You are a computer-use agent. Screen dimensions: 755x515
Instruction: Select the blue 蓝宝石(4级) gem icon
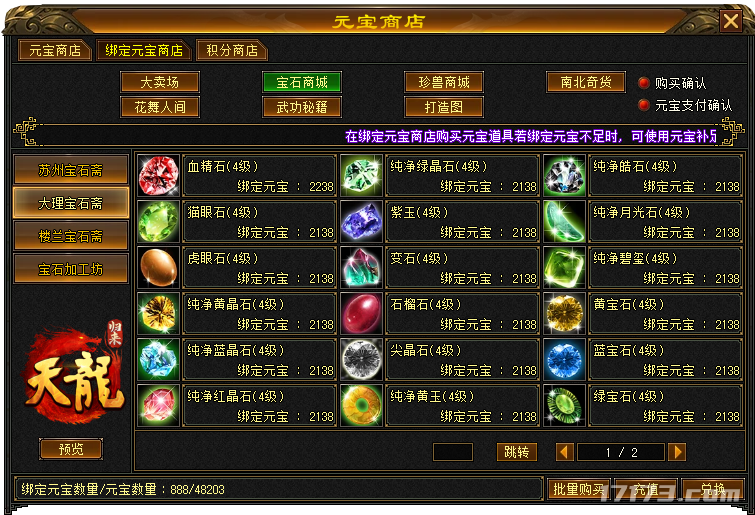coord(564,360)
